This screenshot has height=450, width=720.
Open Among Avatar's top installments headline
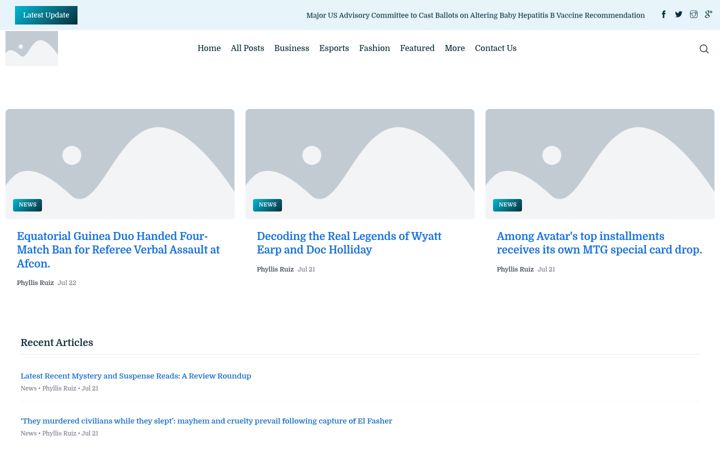pyautogui.click(x=599, y=243)
